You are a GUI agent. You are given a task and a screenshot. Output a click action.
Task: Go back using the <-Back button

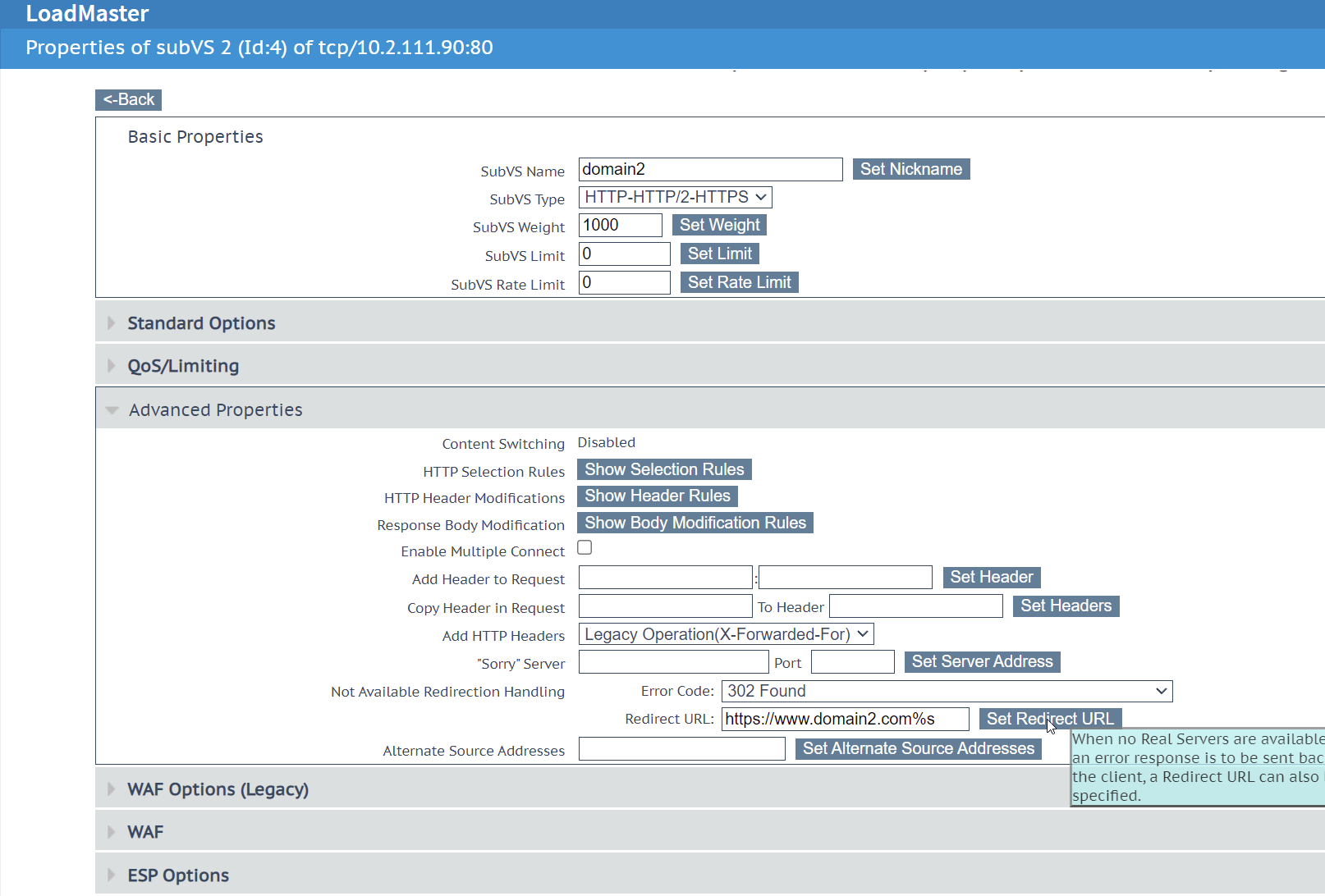pyautogui.click(x=128, y=99)
